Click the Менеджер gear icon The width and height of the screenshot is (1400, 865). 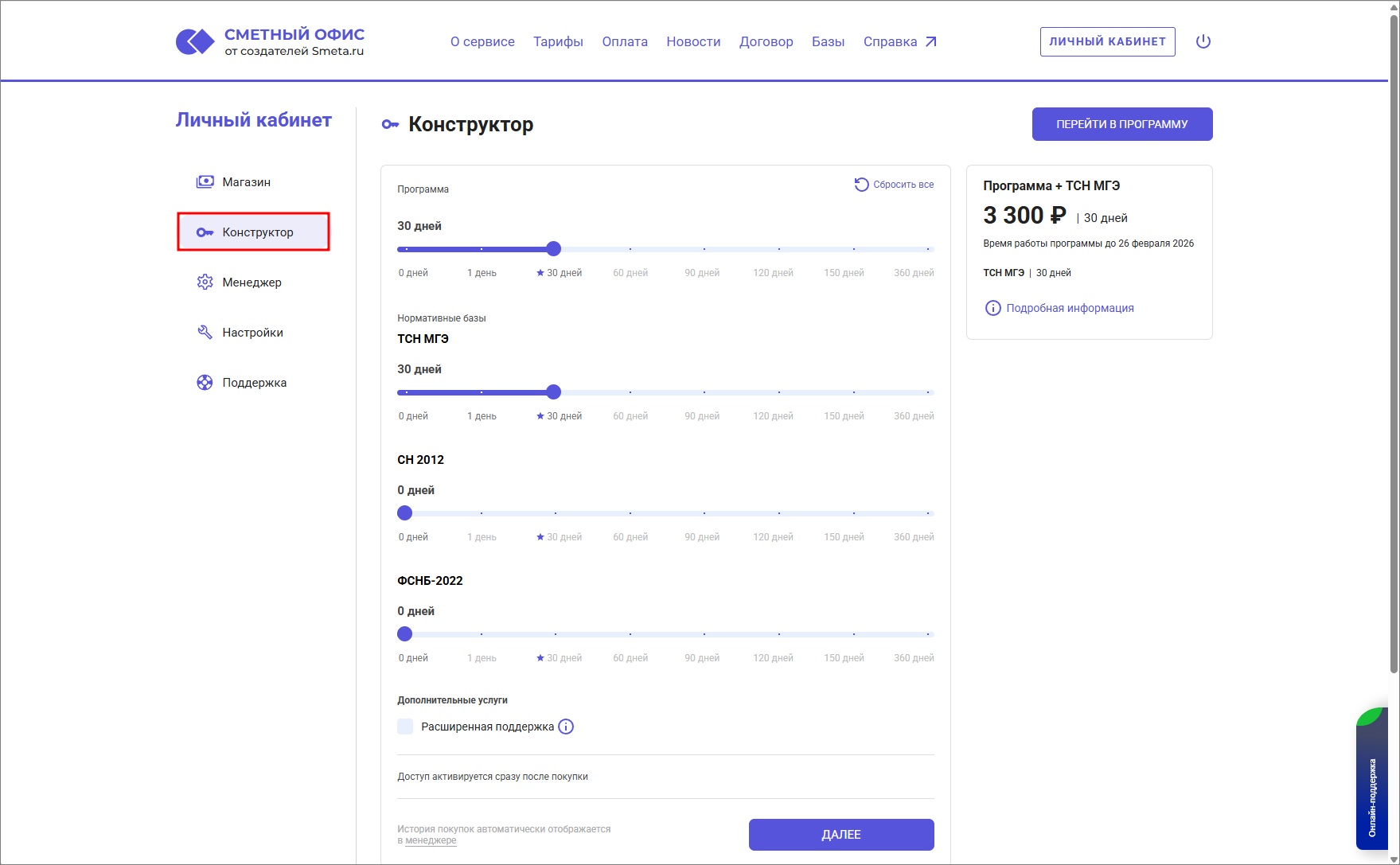(205, 282)
